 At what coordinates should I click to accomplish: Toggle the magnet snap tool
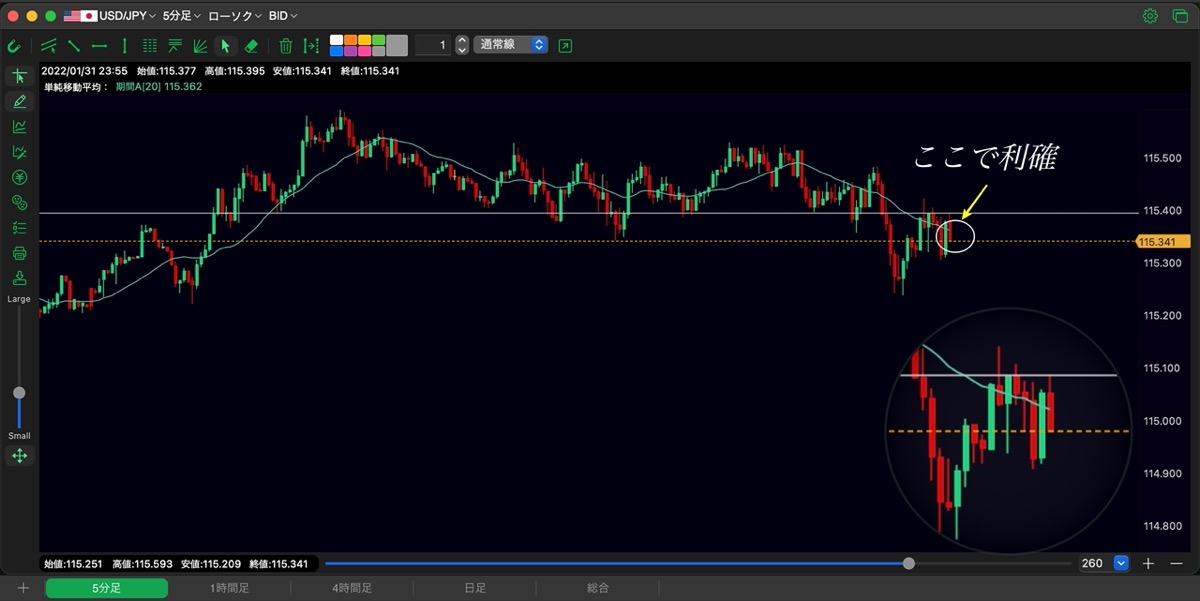click(x=14, y=45)
